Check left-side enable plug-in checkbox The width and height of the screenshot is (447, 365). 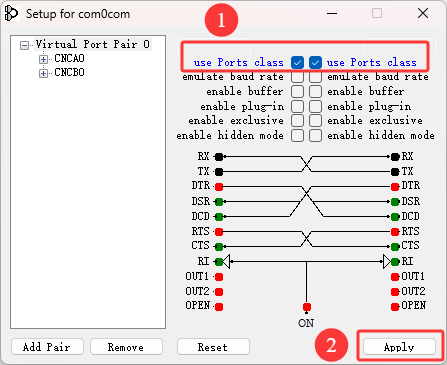click(297, 106)
